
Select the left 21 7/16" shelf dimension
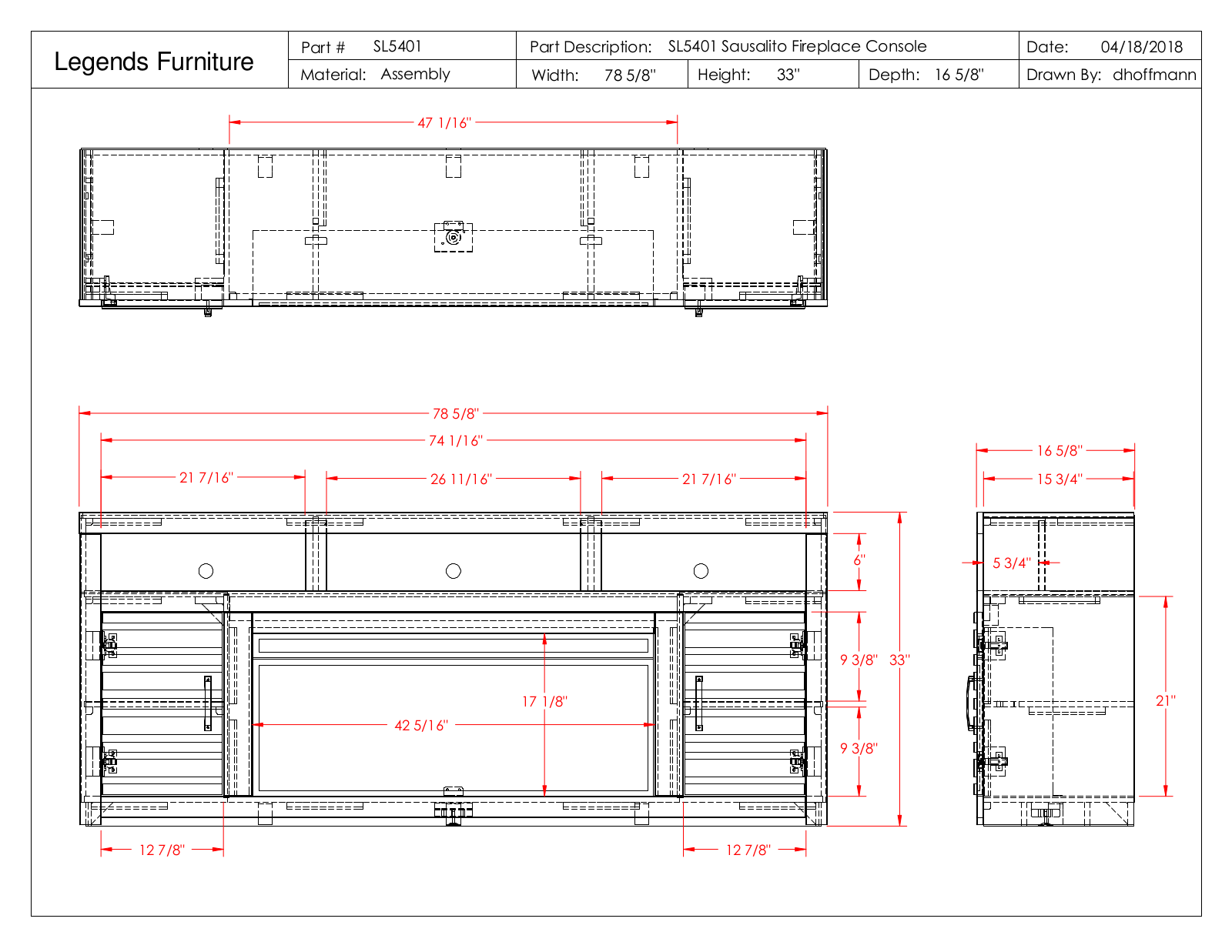206,478
